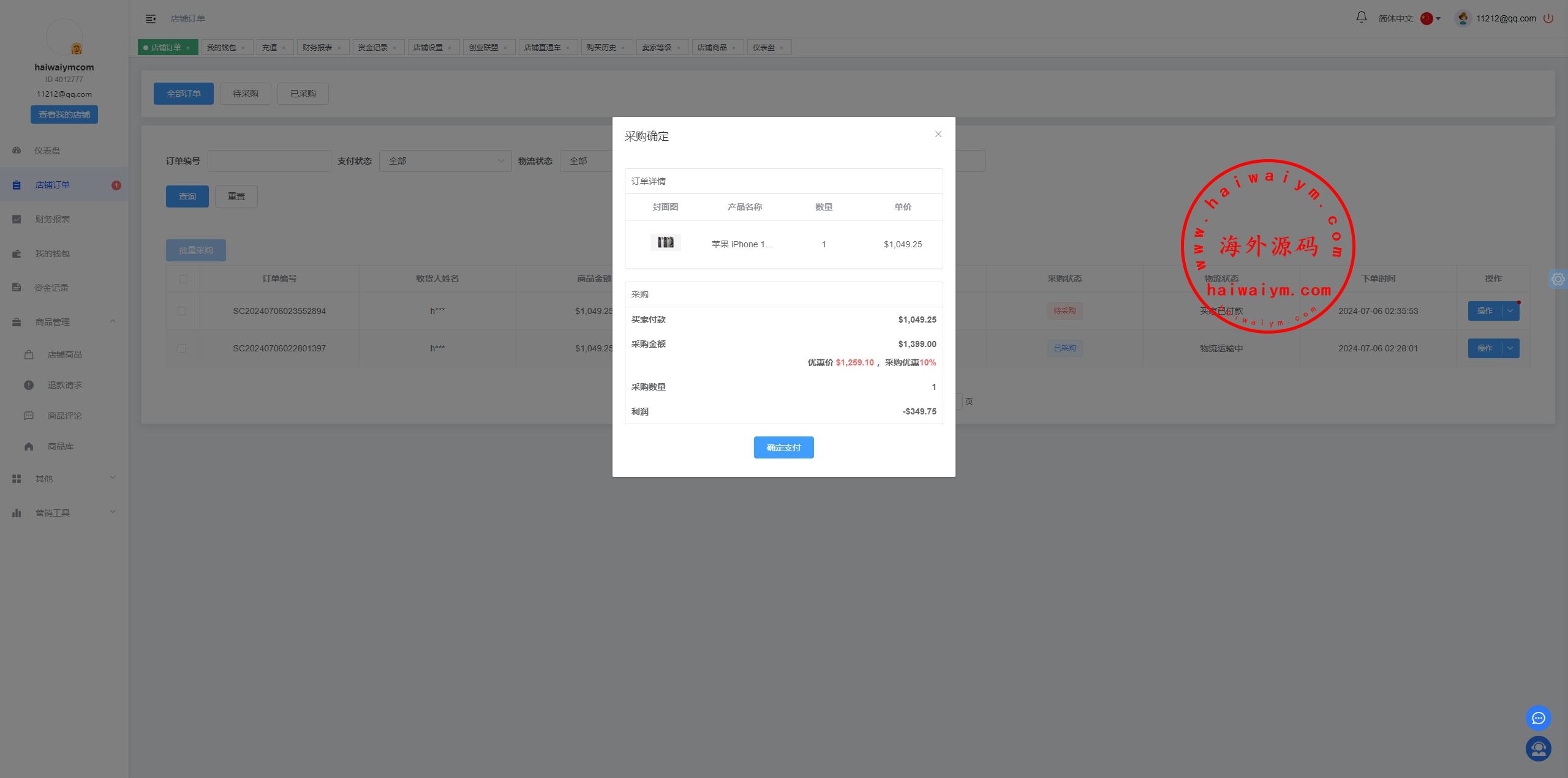Switch to the 财务报表 tab
Screen dimensions: 1568x778
(317, 48)
